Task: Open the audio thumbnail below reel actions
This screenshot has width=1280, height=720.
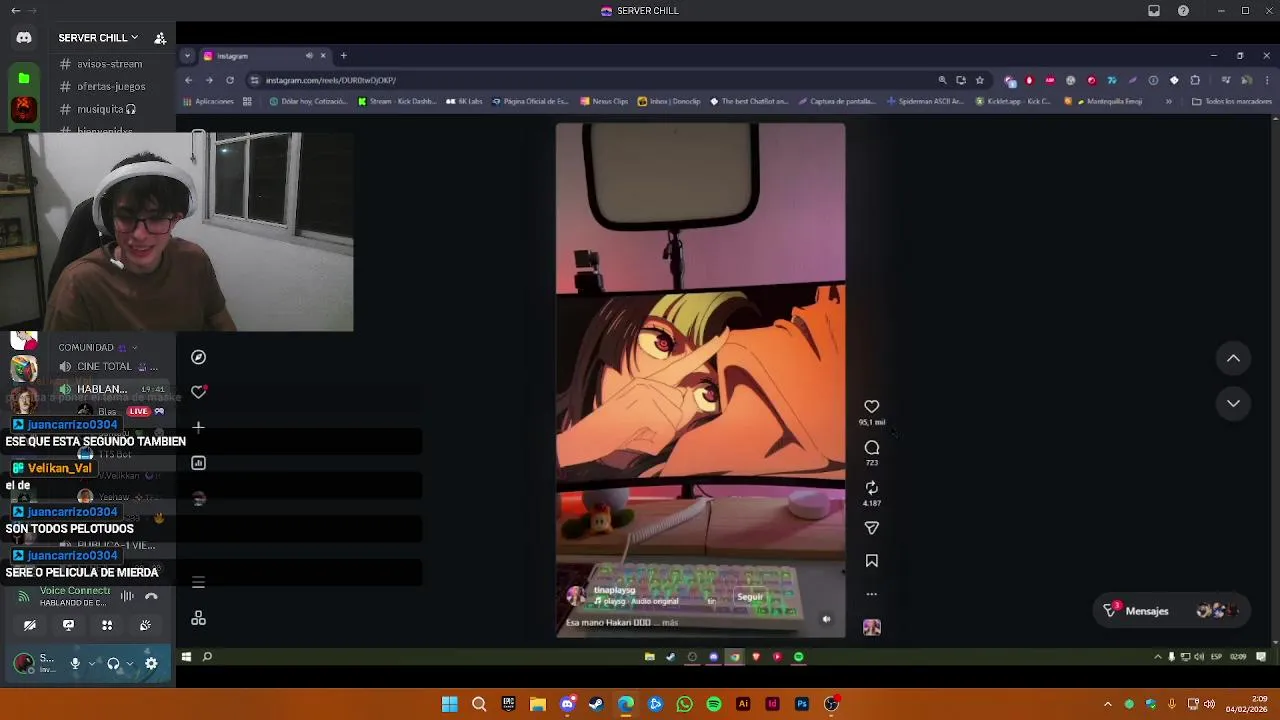Action: (x=871, y=627)
